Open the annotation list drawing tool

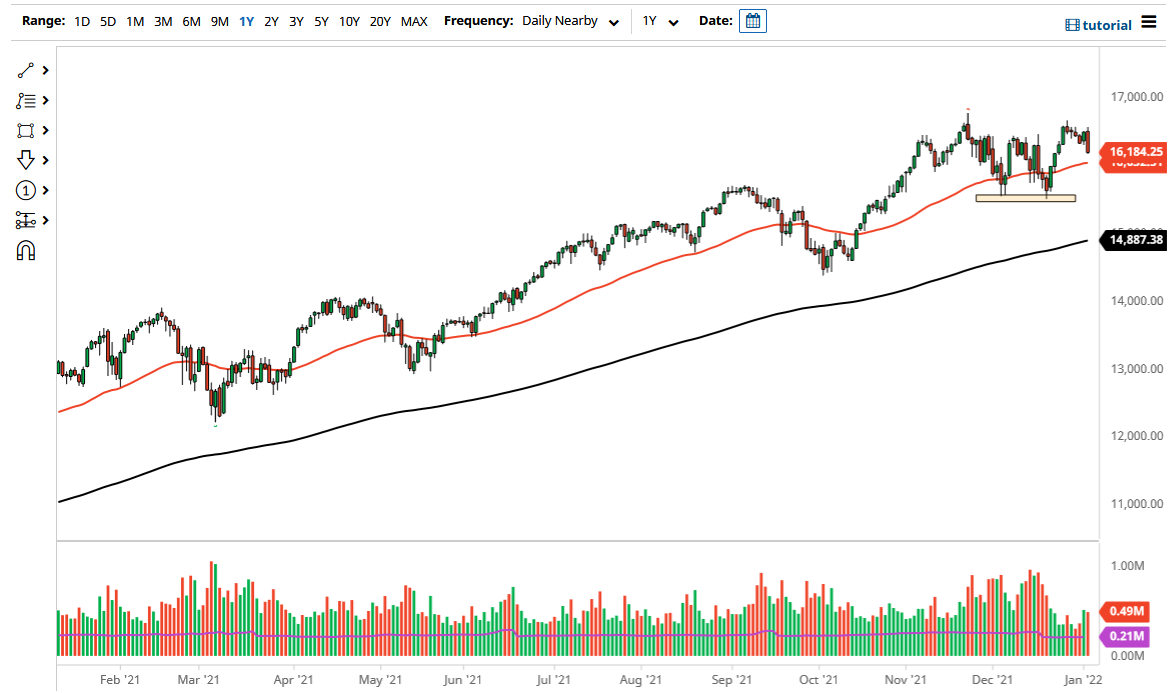(27, 100)
